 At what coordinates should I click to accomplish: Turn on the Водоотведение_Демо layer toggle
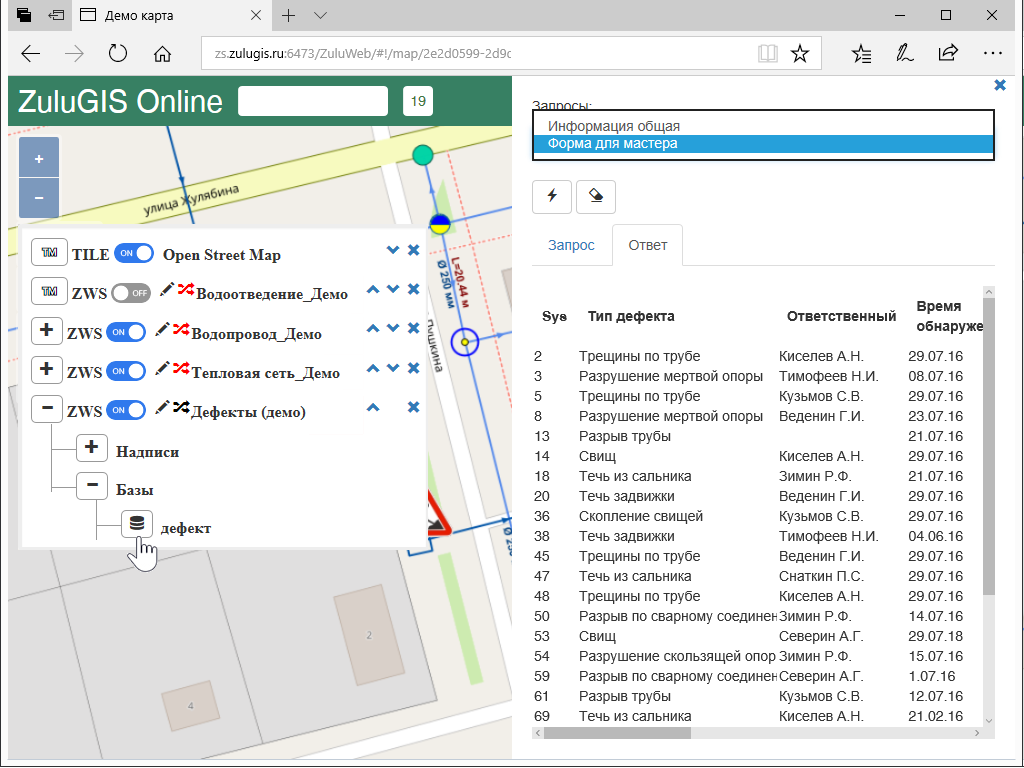[x=131, y=293]
